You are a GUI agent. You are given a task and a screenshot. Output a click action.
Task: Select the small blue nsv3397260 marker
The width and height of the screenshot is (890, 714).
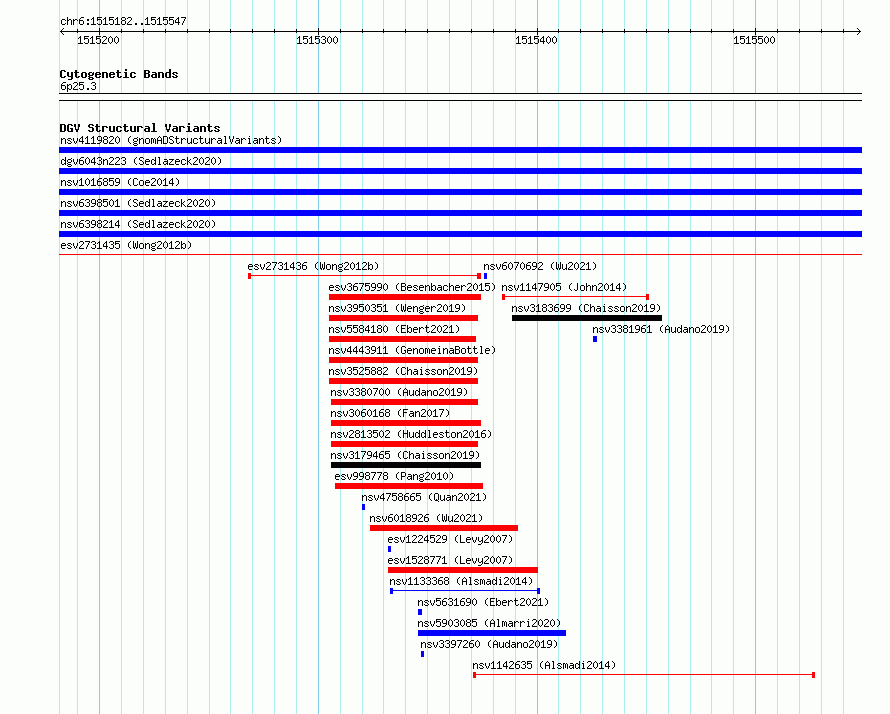point(422,654)
